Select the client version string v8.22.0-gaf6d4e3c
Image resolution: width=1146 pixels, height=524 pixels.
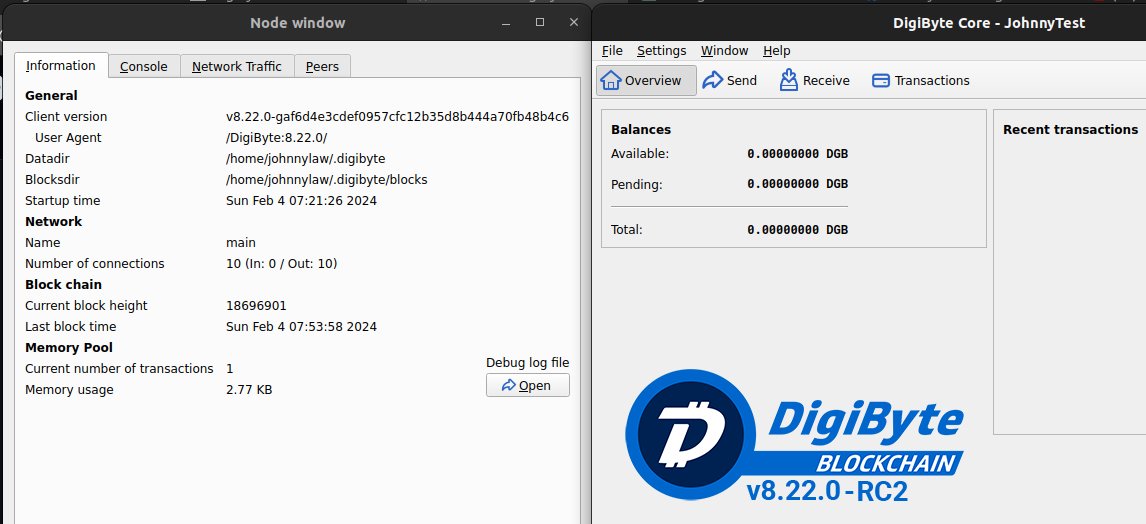tap(398, 117)
